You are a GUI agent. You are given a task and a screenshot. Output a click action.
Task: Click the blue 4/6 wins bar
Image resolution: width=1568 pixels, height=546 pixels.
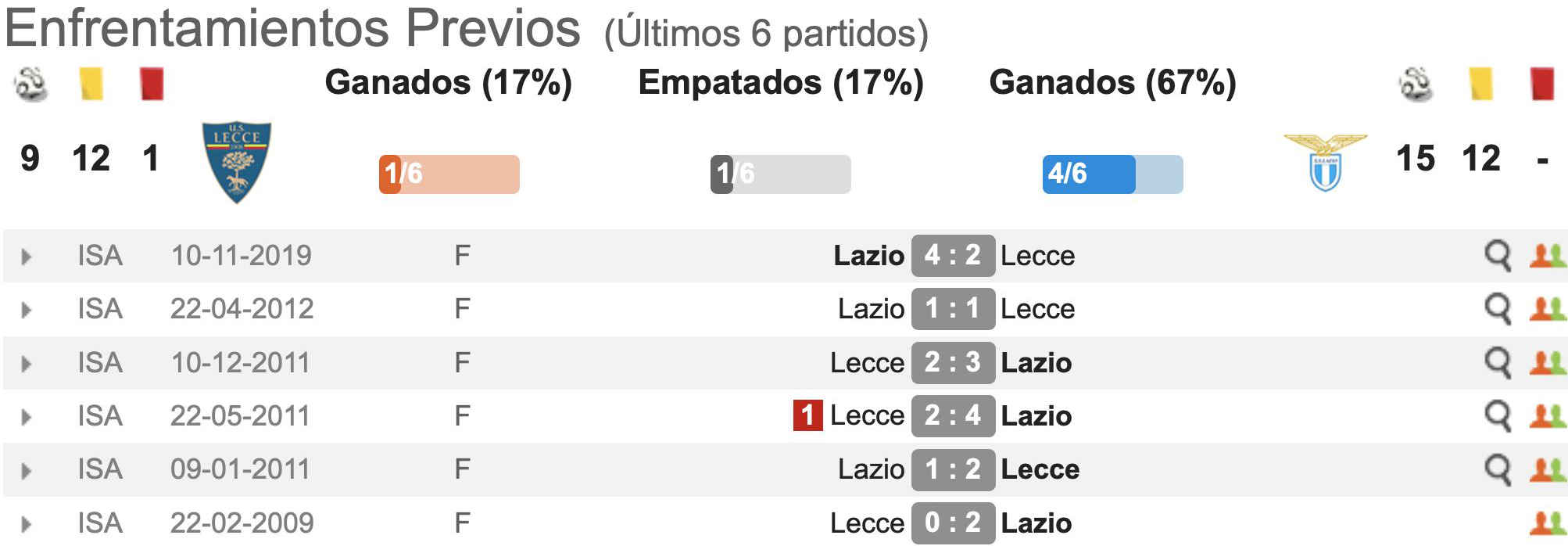[x=1112, y=174]
